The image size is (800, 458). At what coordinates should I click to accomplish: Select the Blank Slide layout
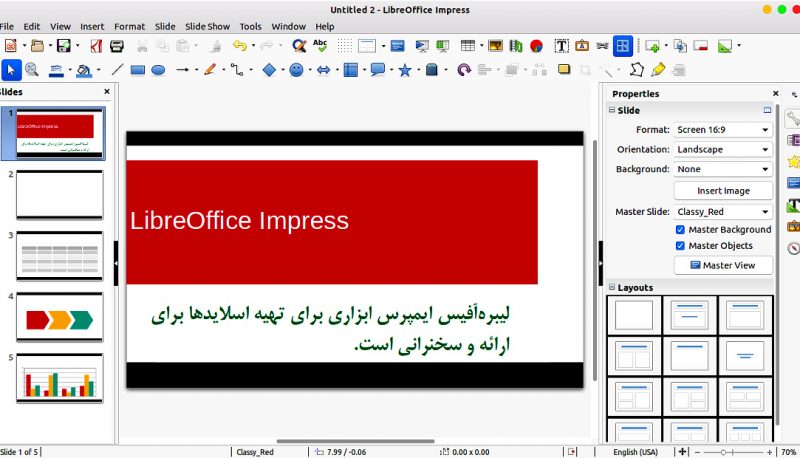[634, 315]
